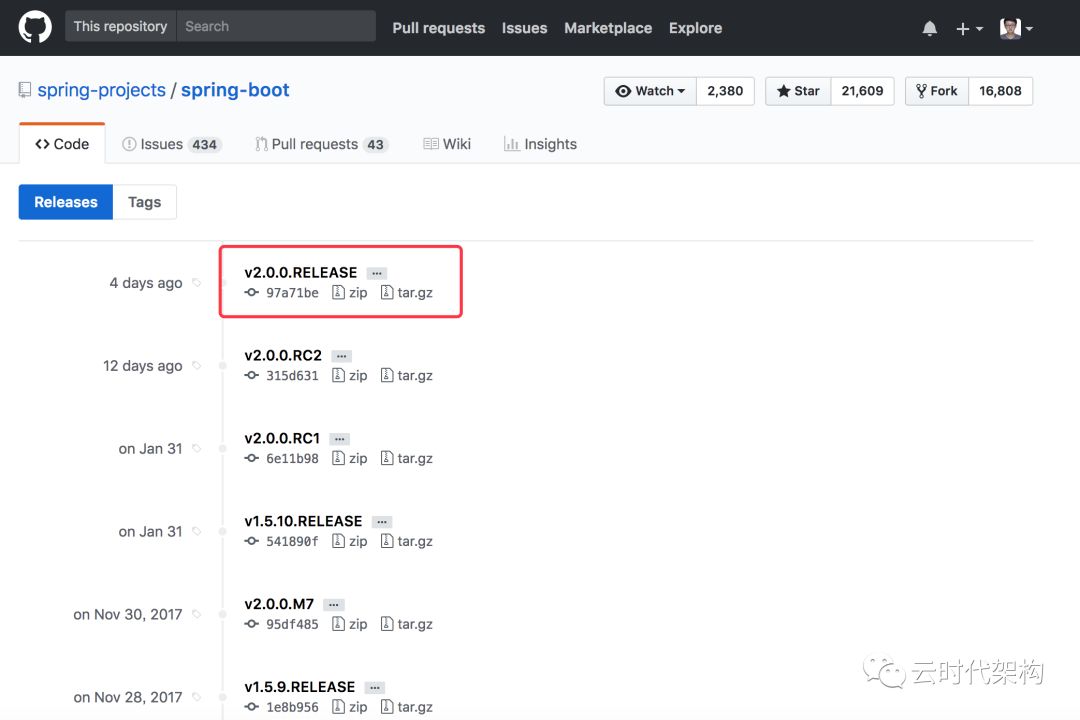The image size is (1080, 720).
Task: Fork the spring-boot repository
Action: point(937,91)
